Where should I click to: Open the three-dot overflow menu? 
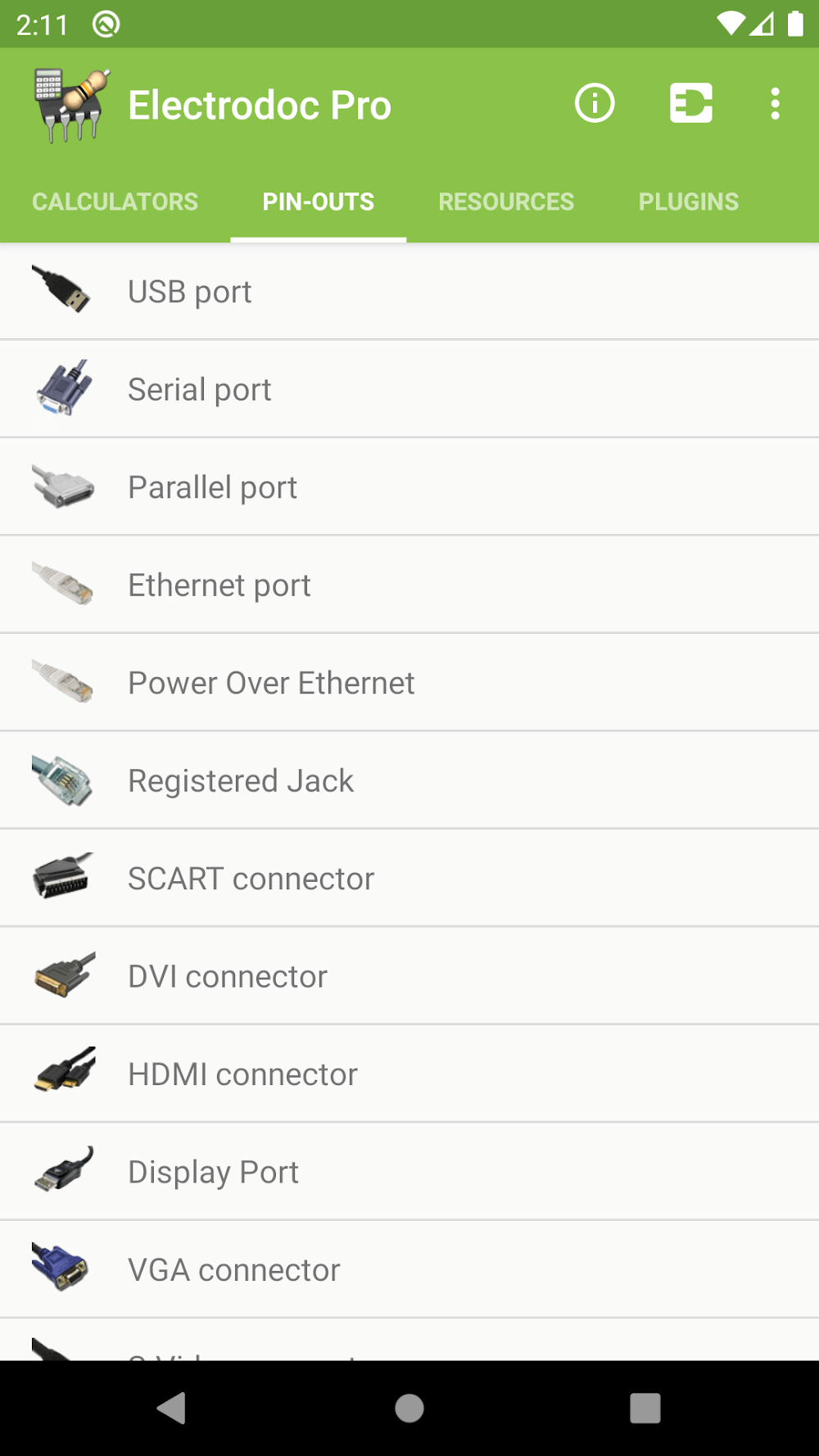[775, 104]
